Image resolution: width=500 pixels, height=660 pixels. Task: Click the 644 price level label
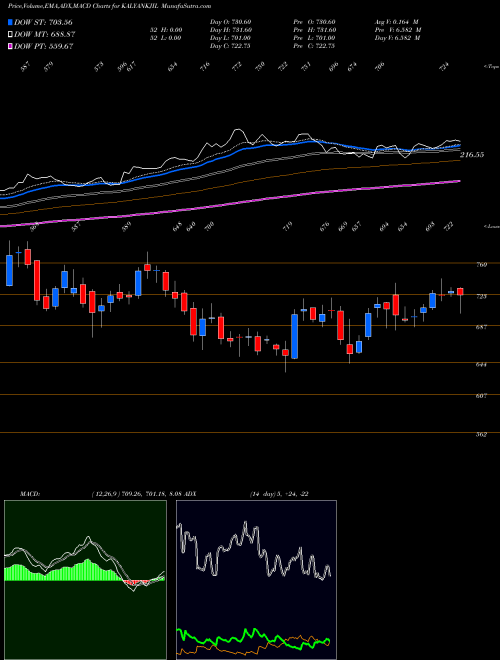tap(482, 365)
